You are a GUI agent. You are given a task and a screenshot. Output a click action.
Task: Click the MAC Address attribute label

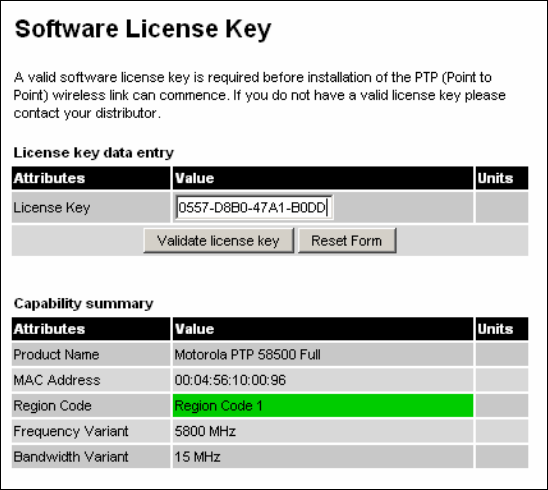click(57, 380)
